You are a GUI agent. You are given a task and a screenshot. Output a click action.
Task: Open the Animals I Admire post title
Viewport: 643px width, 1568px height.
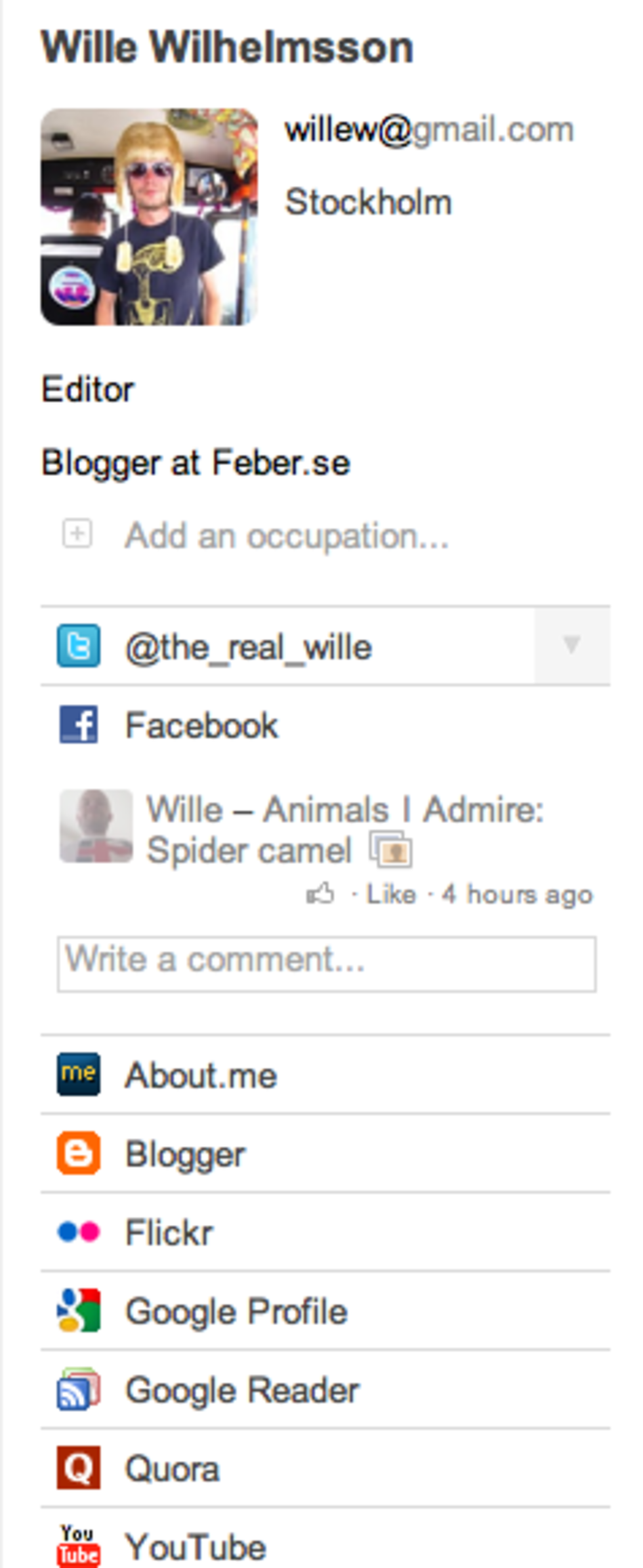pyautogui.click(x=345, y=810)
